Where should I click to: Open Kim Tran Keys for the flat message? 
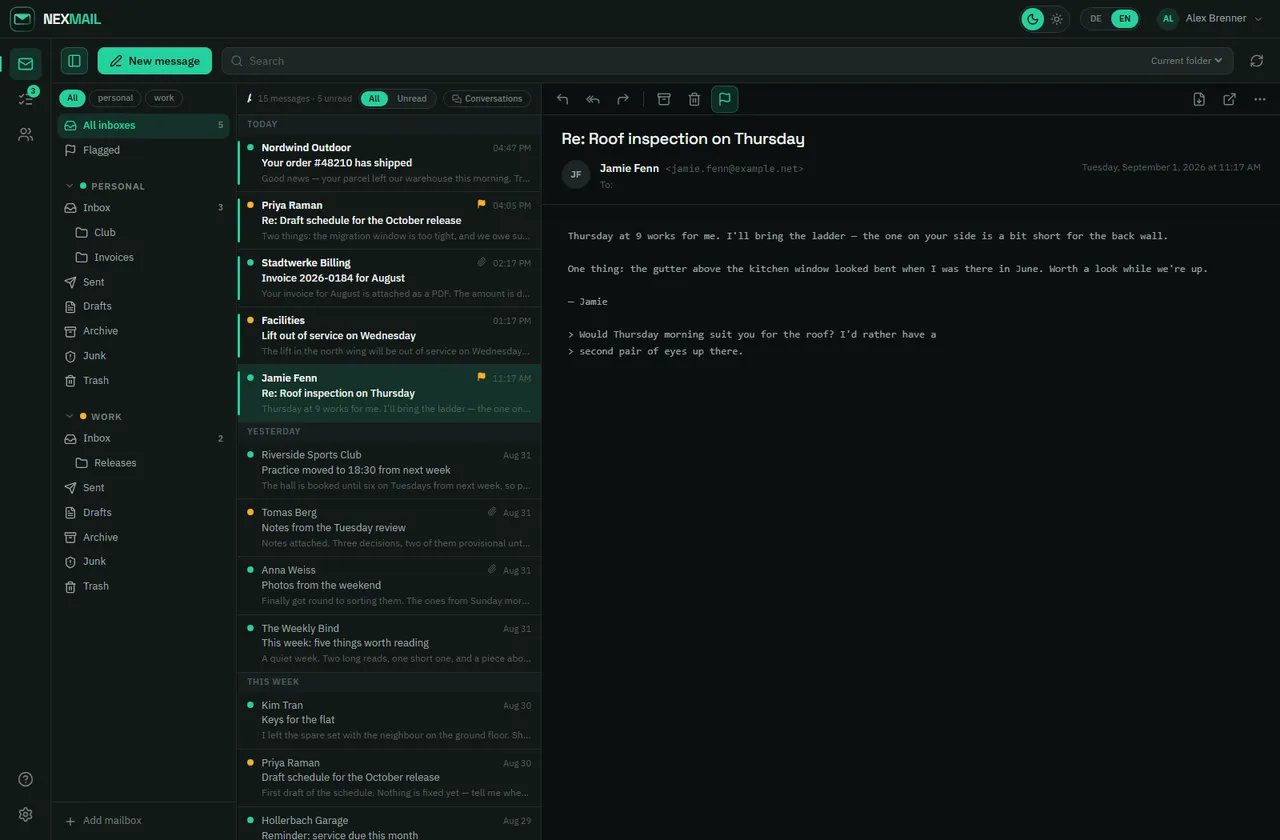tap(389, 720)
